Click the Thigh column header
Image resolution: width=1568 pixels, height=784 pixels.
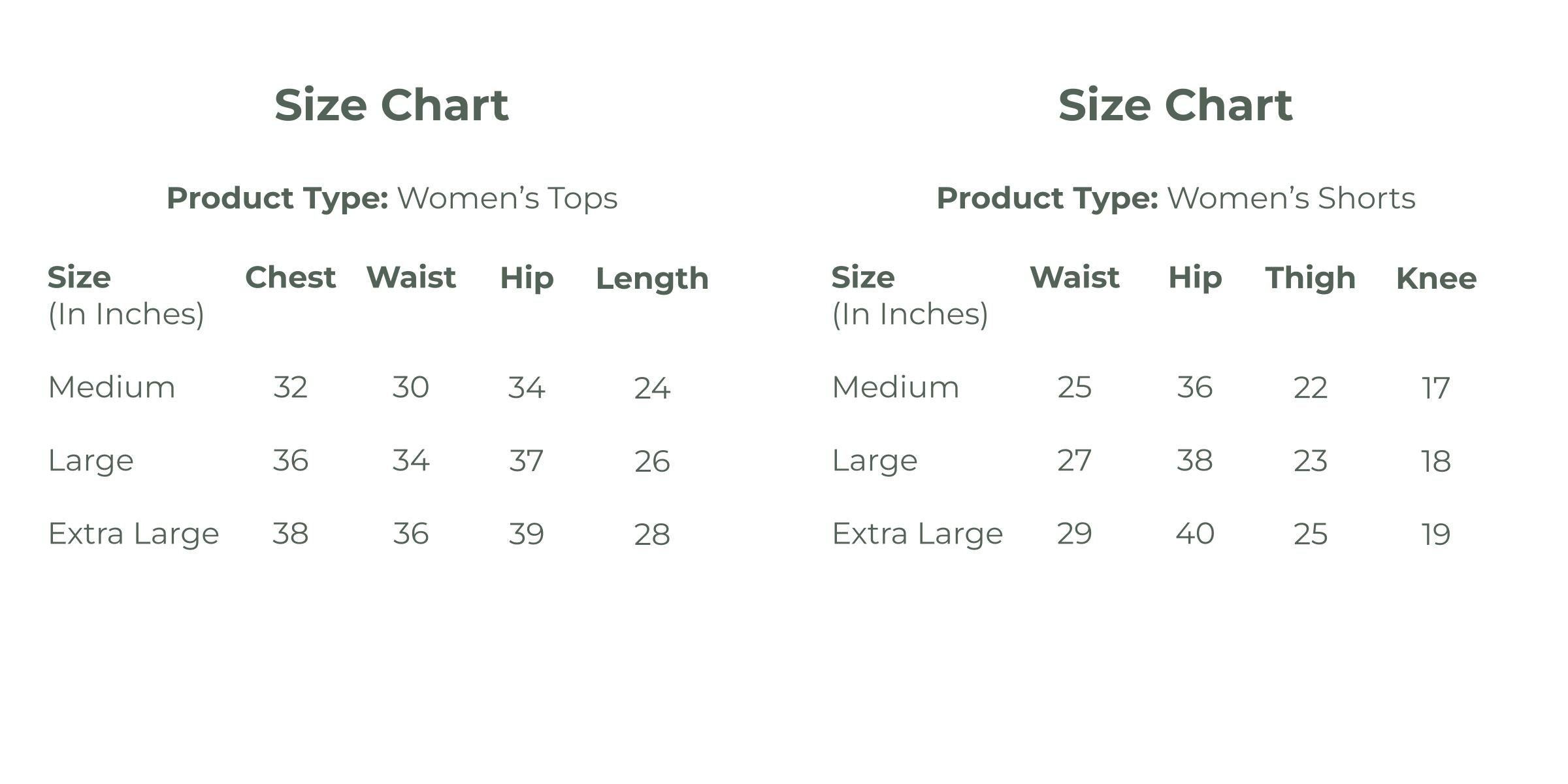(x=1311, y=278)
